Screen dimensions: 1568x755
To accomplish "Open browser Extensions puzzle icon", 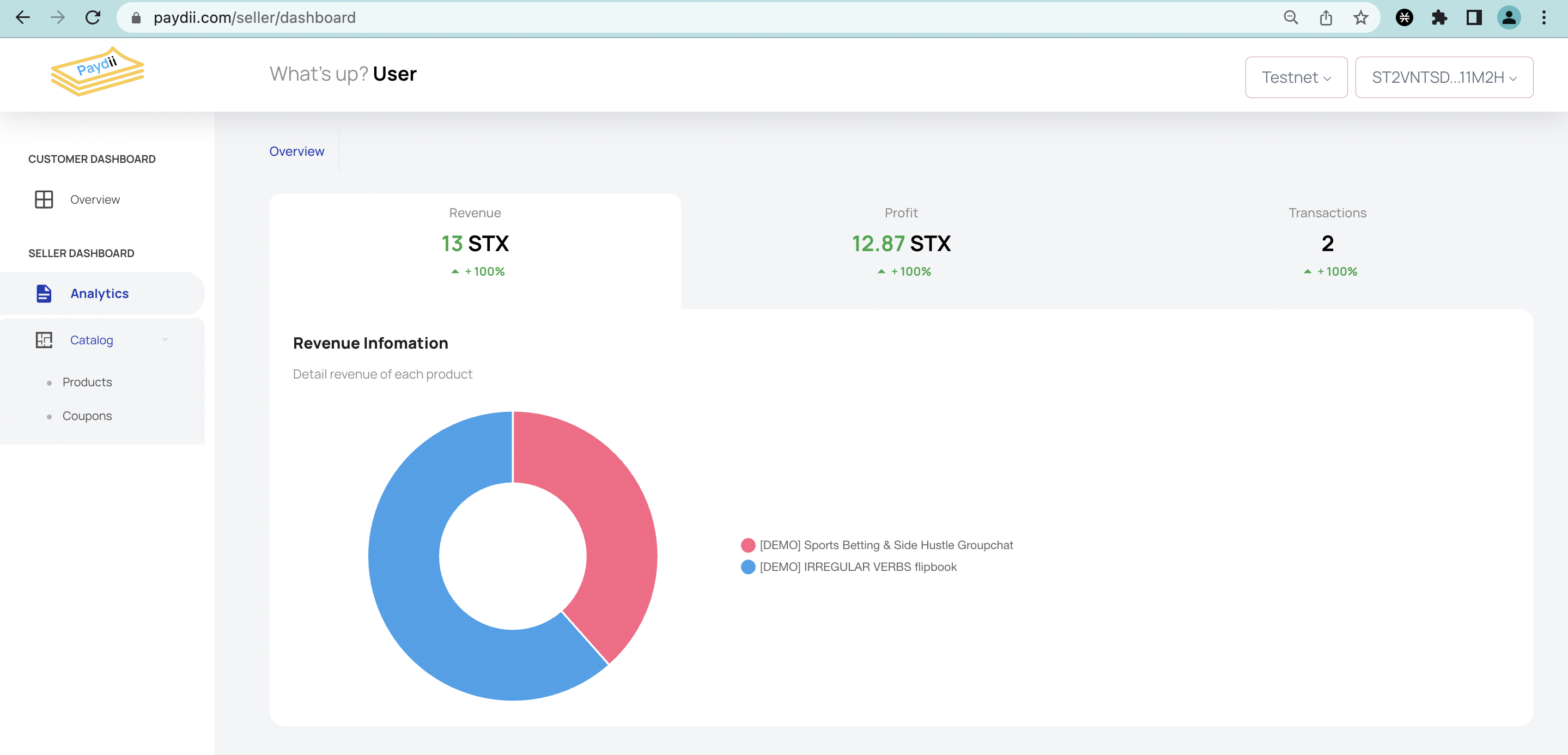I will tap(1439, 17).
